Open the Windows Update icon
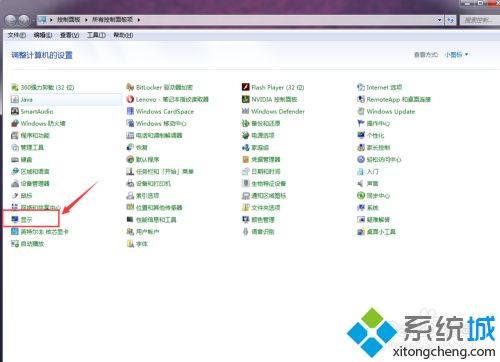The width and height of the screenshot is (500, 362). click(361, 111)
